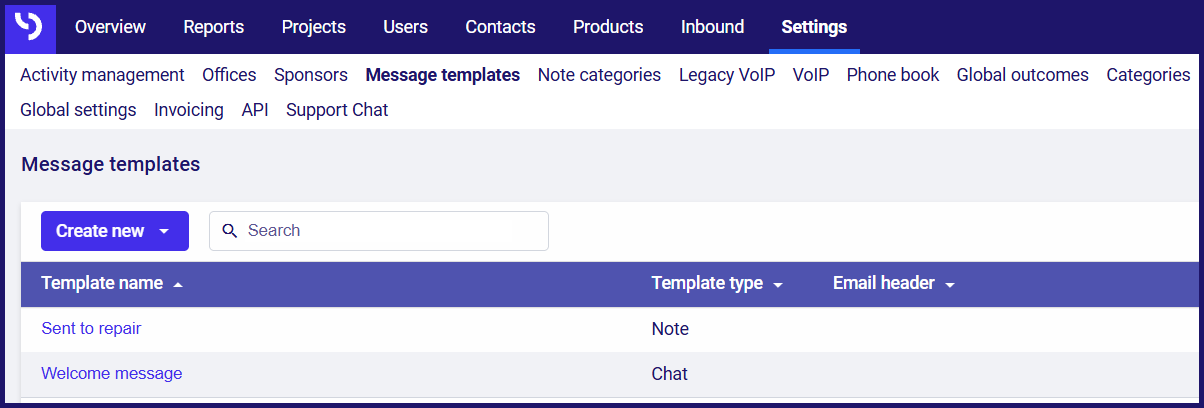This screenshot has width=1204, height=408.
Task: Expand the Template type column filter
Action: pos(778,285)
